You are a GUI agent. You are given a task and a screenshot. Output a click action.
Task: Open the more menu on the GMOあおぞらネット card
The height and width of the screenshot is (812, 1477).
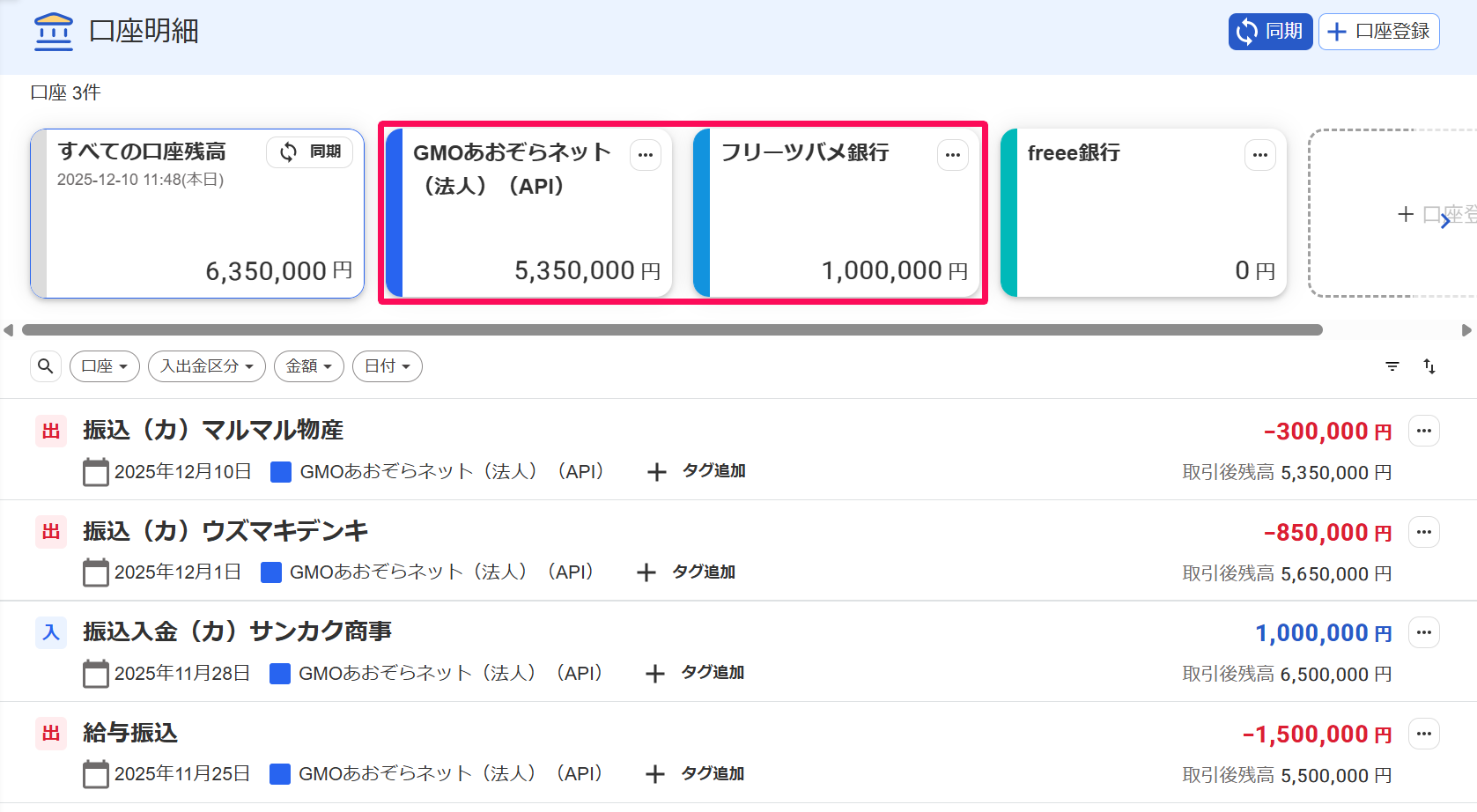pyautogui.click(x=646, y=155)
